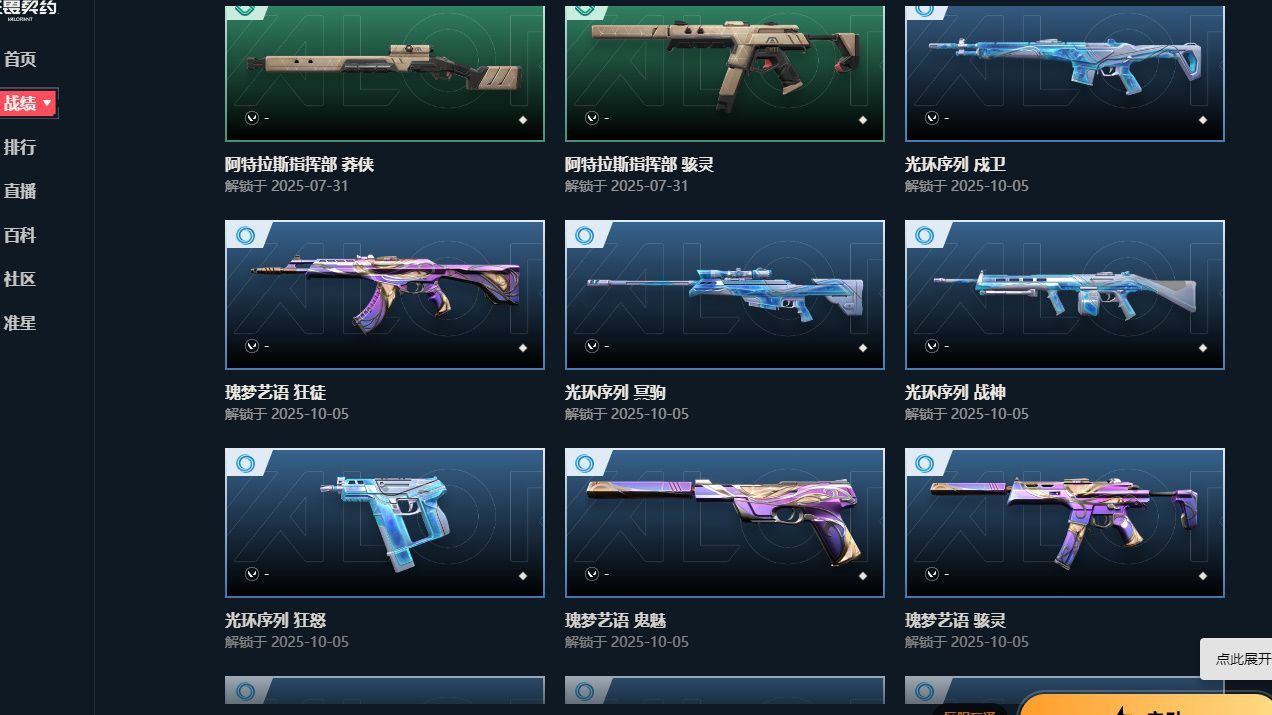1272x715 pixels.
Task: Open 瑰梦艺语 鬼魅 skin title link
Action: (627, 621)
